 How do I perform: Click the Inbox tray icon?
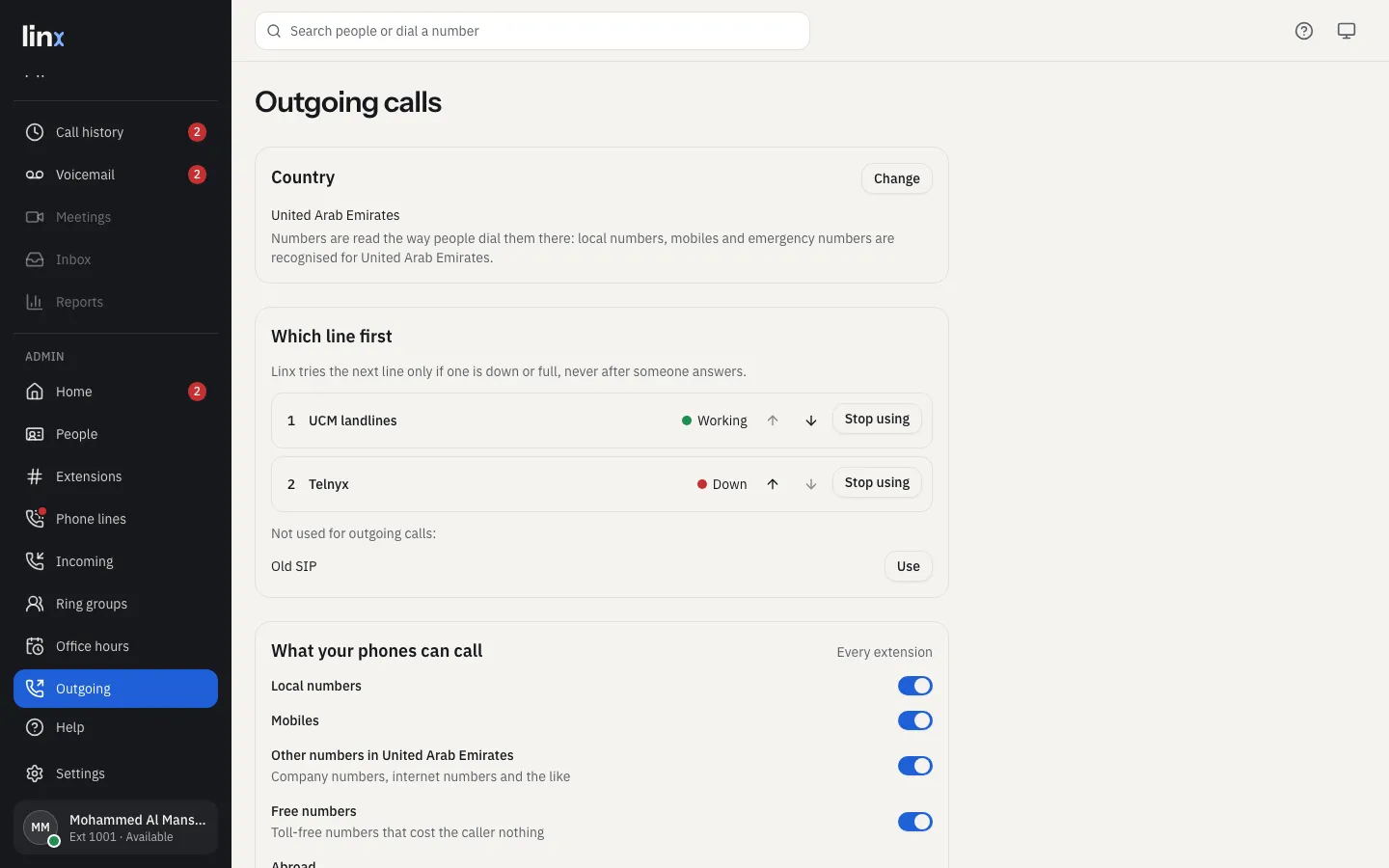pyautogui.click(x=35, y=259)
